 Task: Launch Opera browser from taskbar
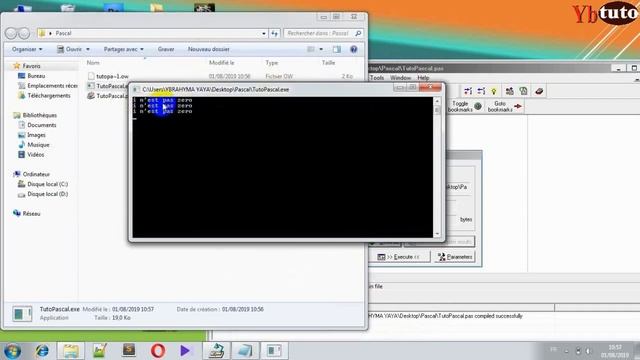158,351
